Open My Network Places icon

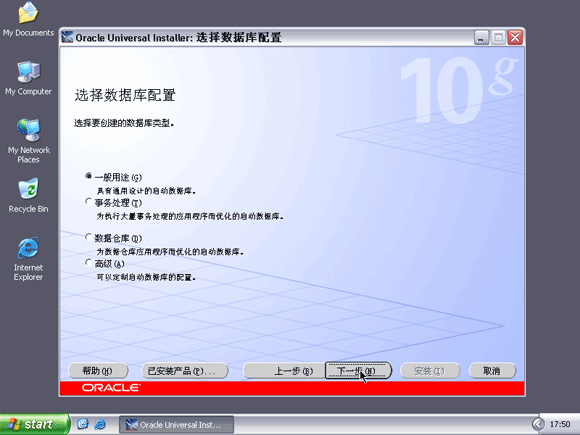(x=28, y=141)
